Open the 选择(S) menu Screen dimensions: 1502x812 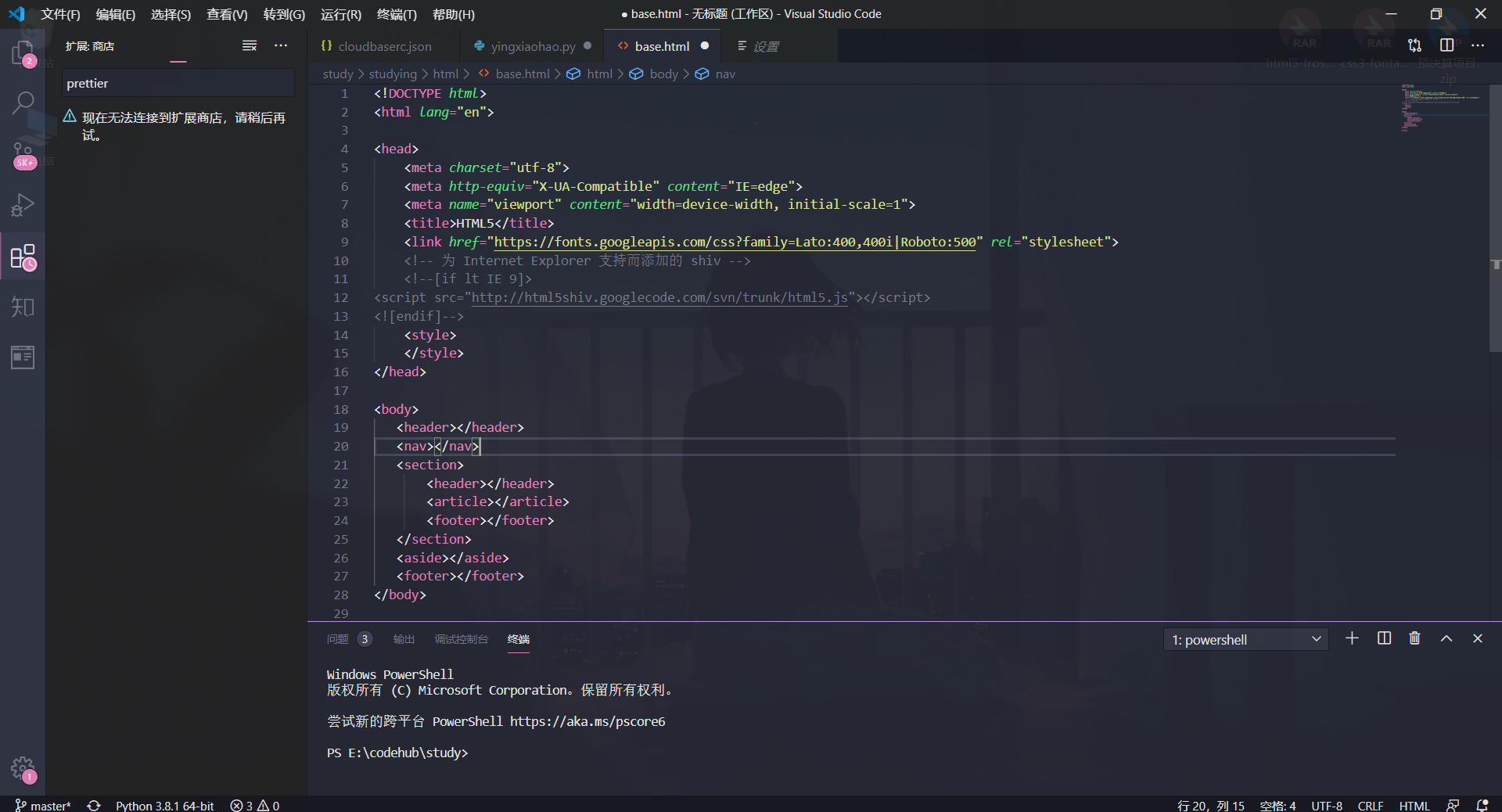[x=171, y=14]
